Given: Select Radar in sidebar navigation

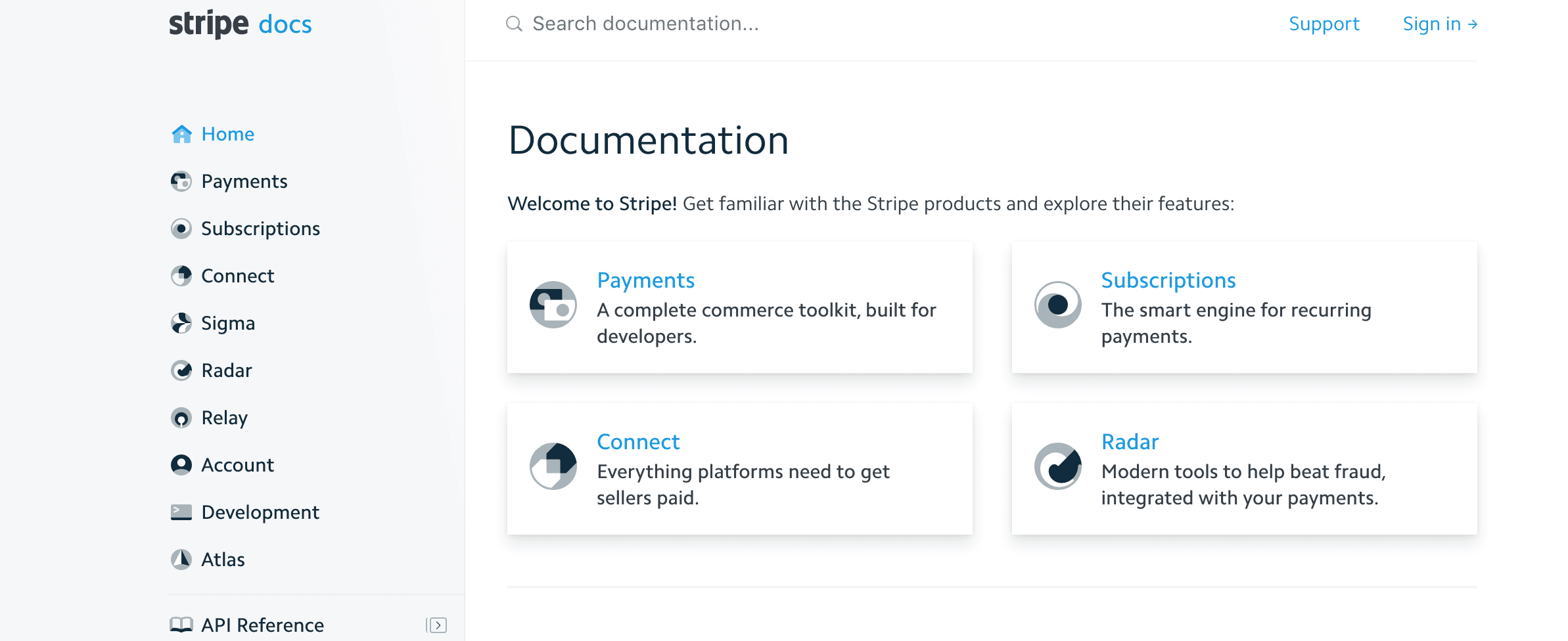Looking at the screenshot, I should click(x=227, y=370).
